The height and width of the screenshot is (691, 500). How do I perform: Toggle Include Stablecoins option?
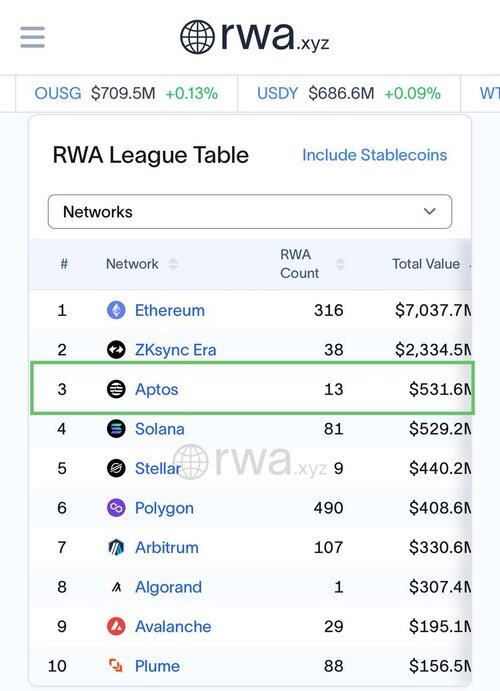pos(374,155)
